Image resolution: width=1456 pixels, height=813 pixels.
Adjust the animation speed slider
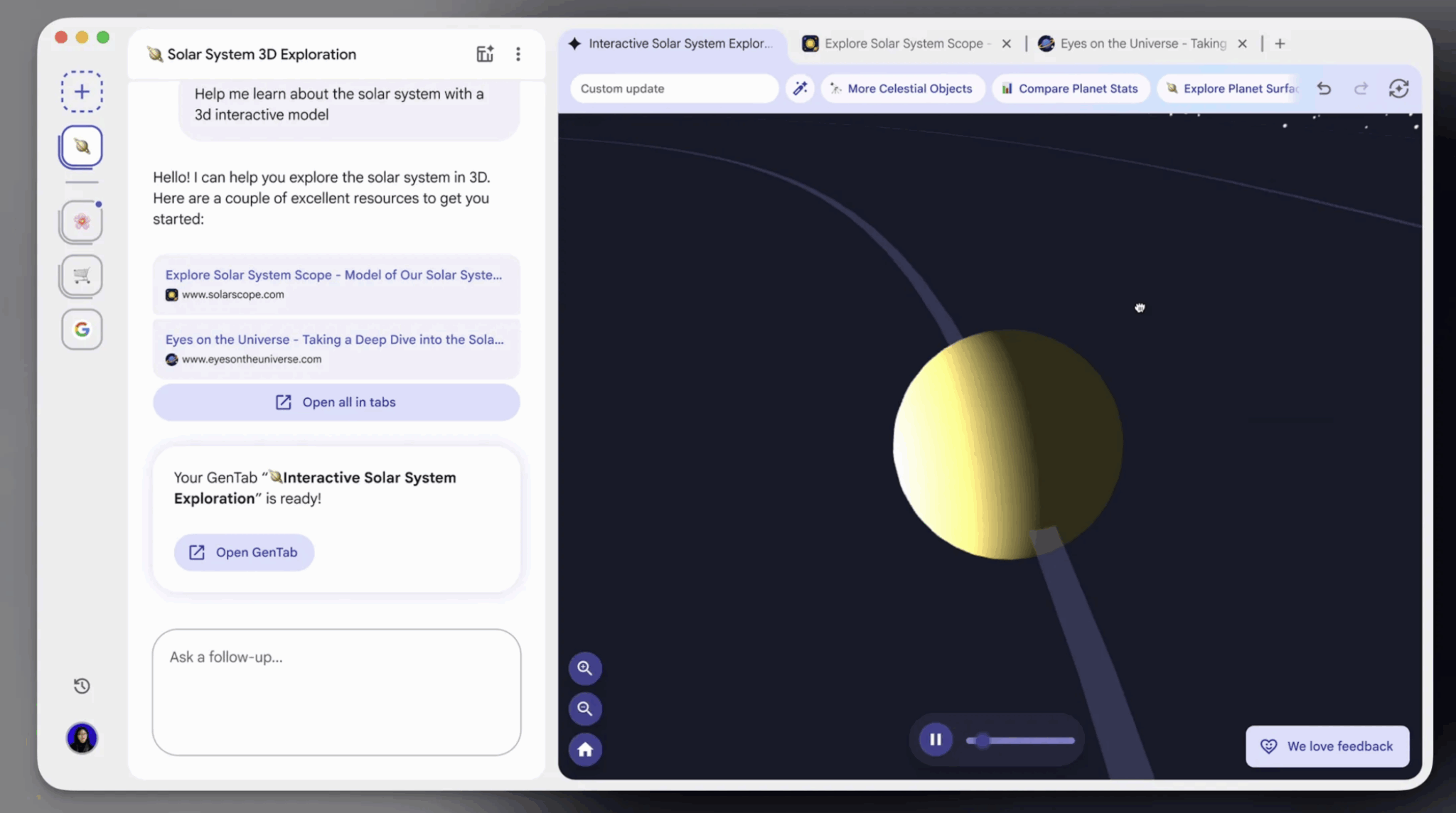tap(1021, 740)
